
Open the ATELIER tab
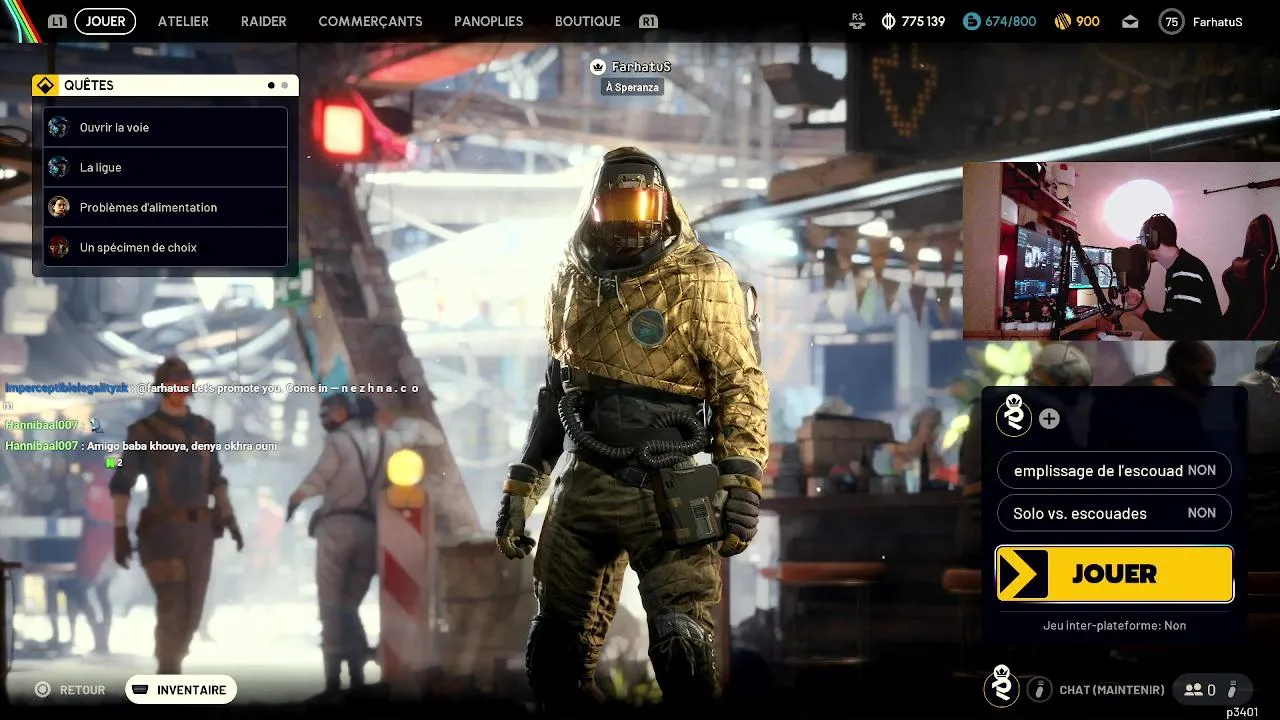coord(183,21)
